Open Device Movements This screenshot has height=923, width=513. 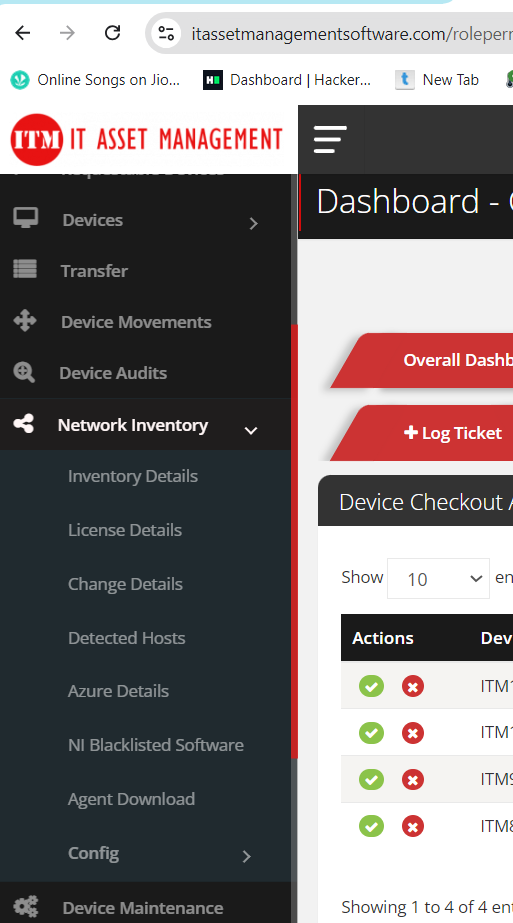point(136,322)
